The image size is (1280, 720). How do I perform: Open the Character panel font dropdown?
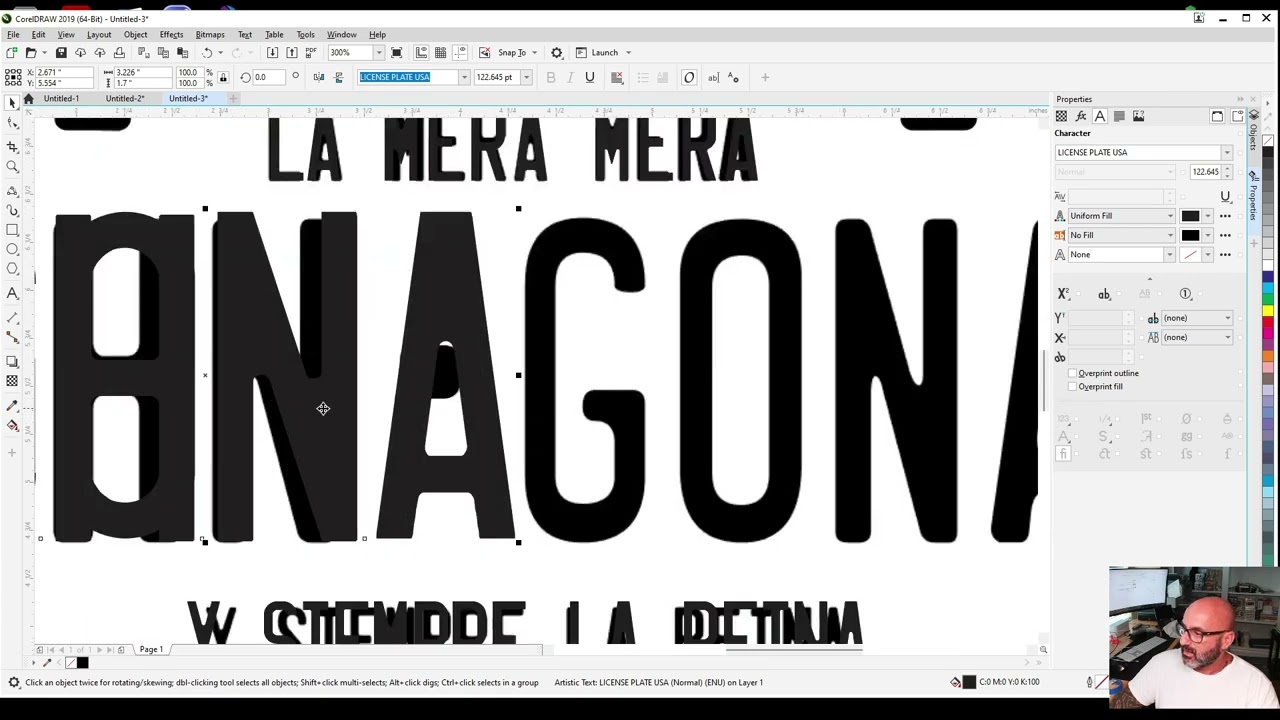(1226, 152)
